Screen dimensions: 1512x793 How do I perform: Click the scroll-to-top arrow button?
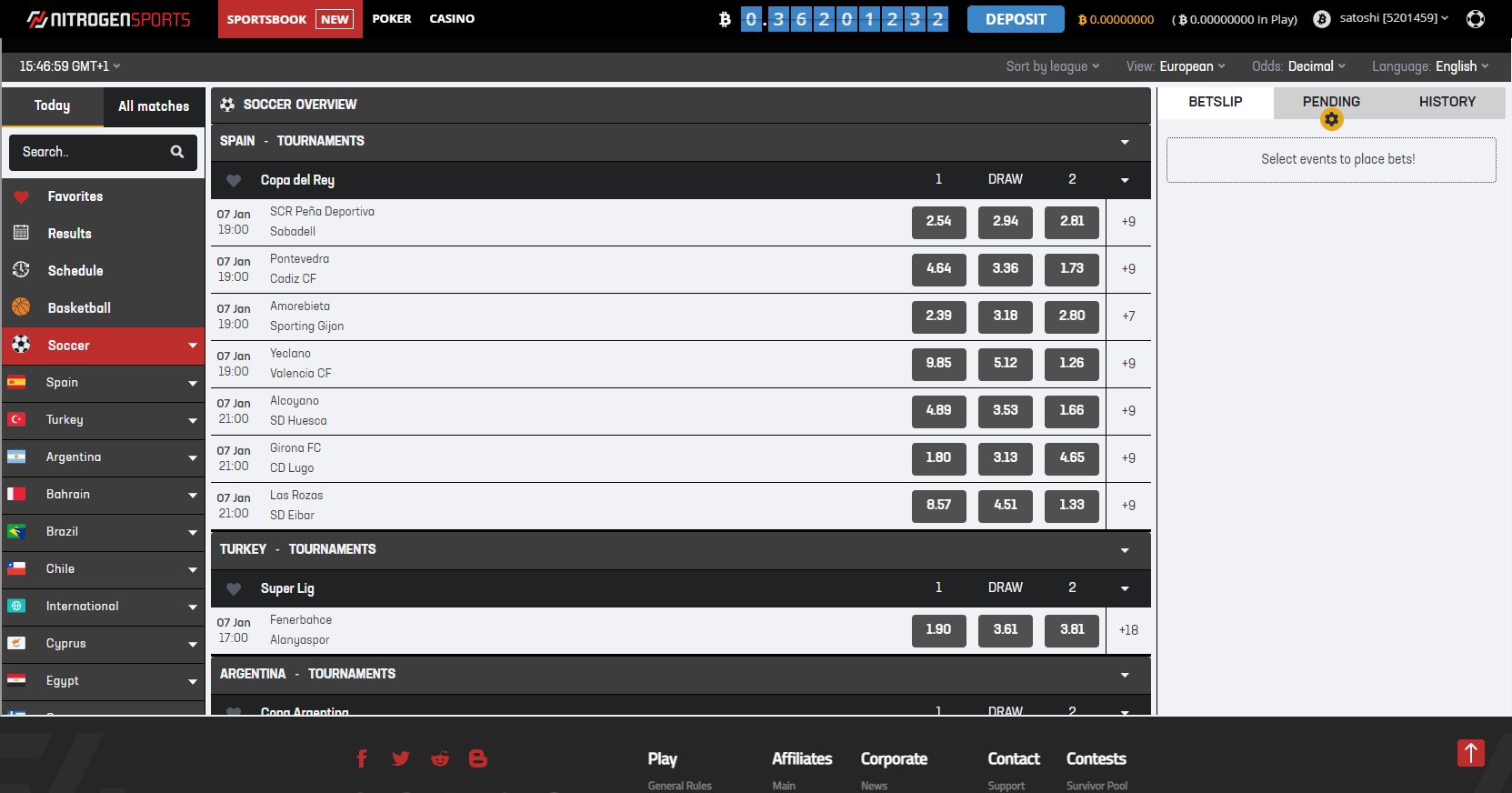(1471, 753)
